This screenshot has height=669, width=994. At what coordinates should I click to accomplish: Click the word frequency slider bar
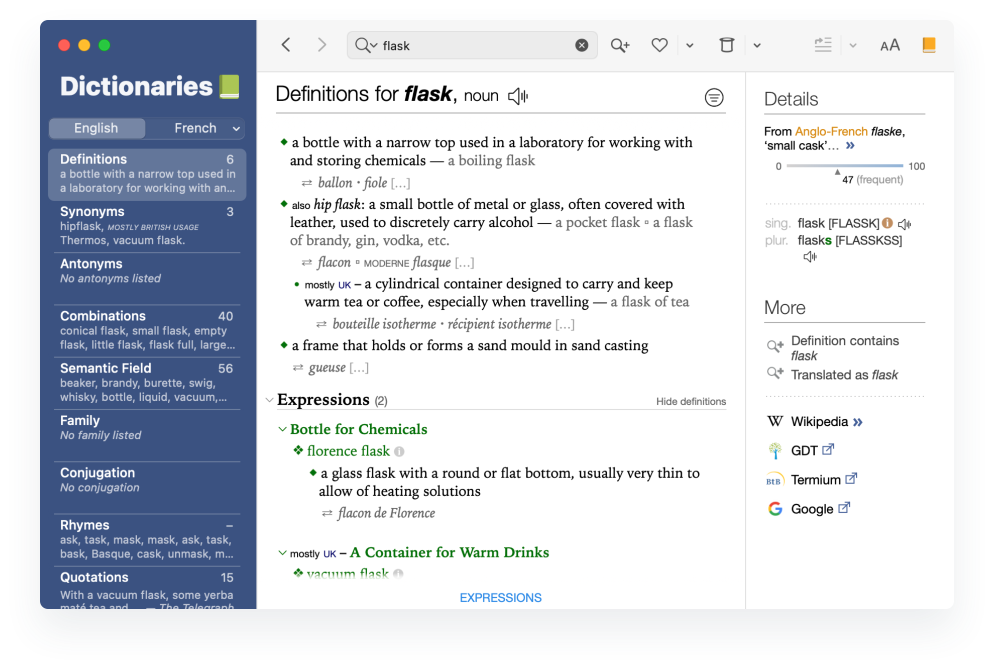[x=844, y=166]
